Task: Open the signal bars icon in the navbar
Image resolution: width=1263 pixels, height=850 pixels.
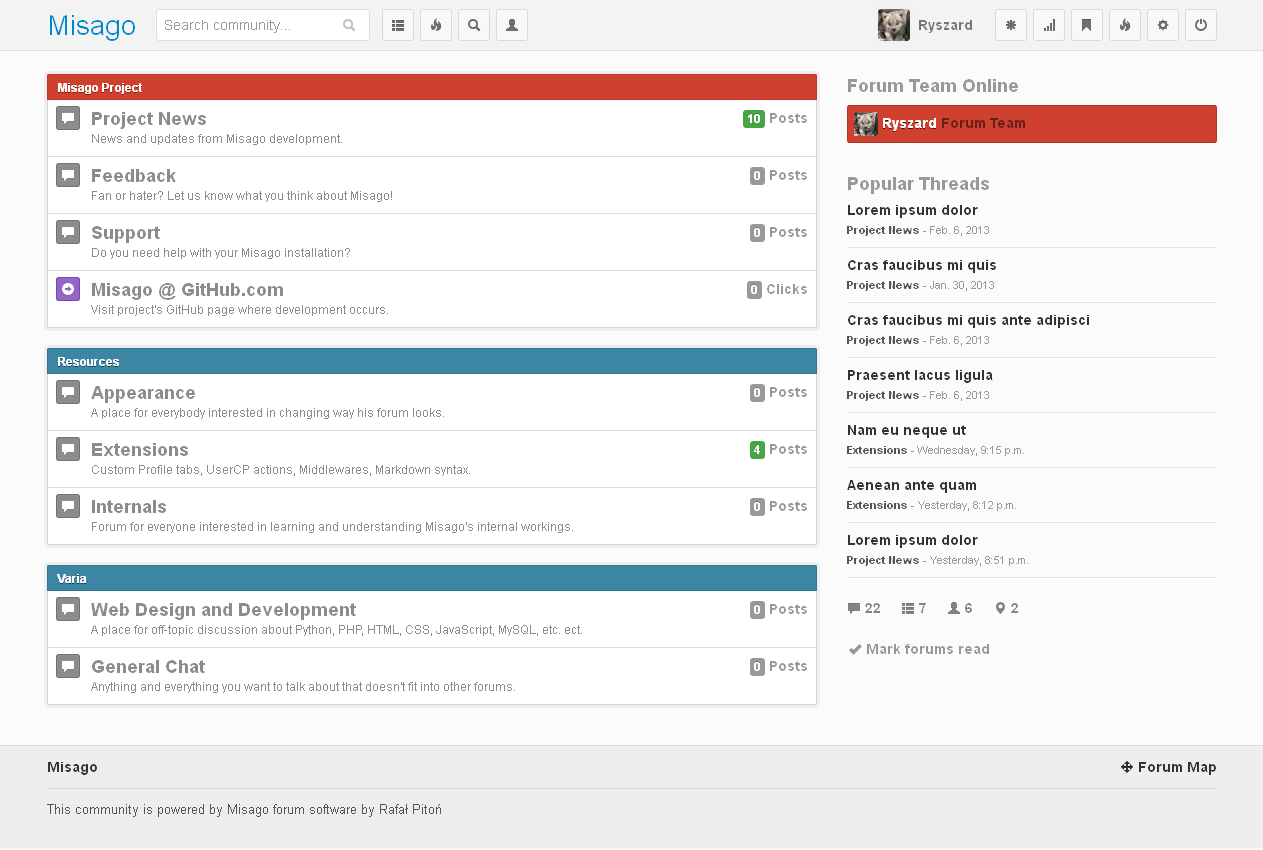Action: [1049, 25]
